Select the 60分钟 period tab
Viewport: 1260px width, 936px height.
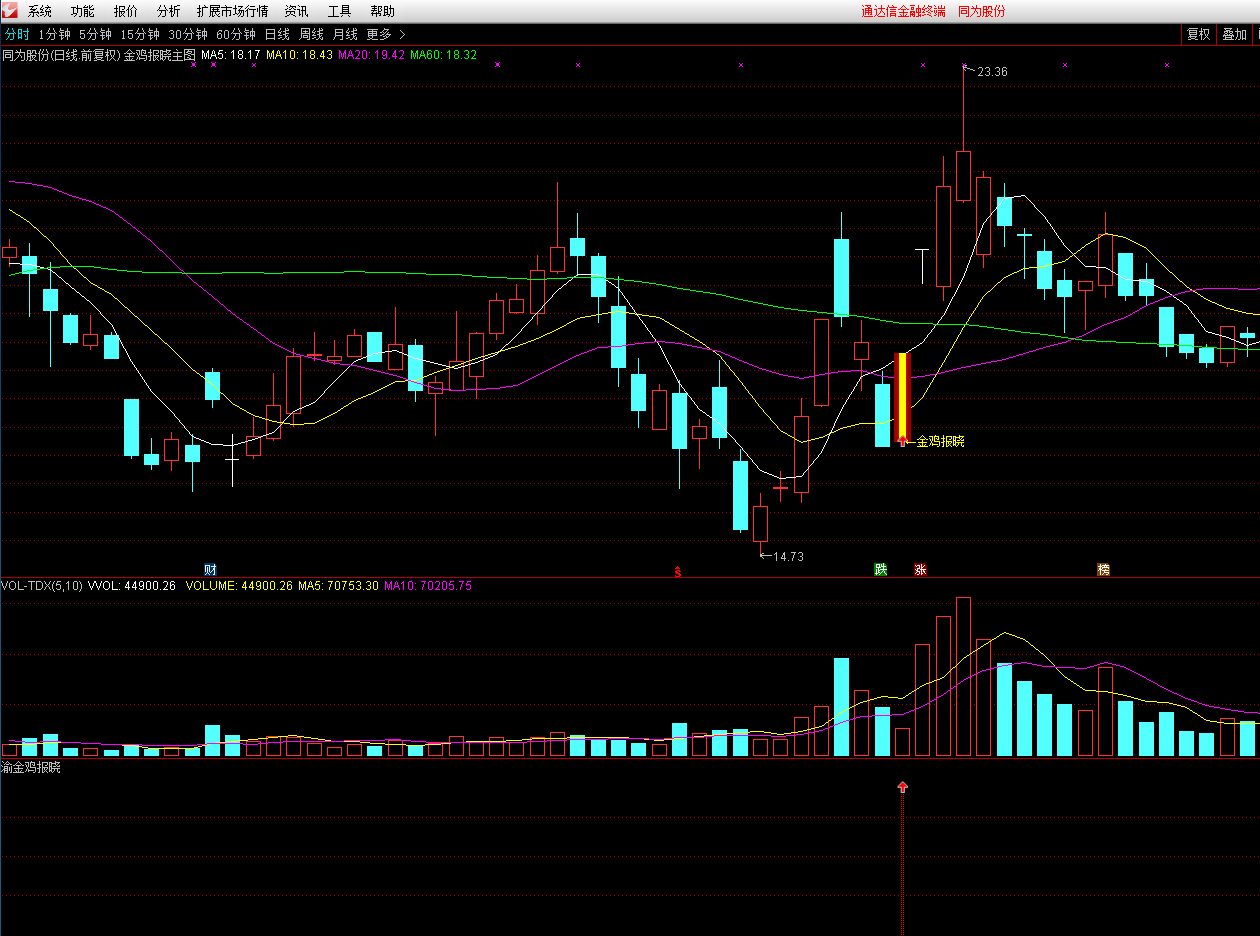[x=236, y=34]
